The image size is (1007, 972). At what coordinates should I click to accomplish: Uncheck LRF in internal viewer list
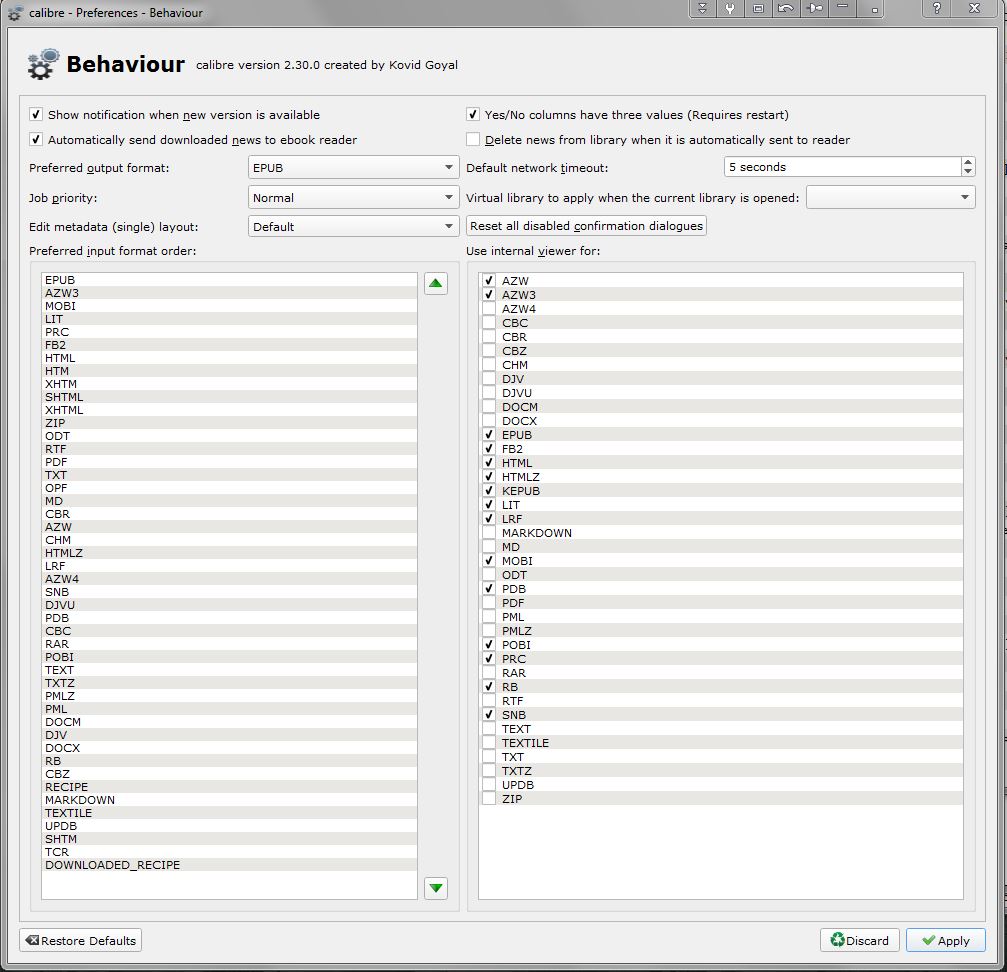tap(489, 519)
